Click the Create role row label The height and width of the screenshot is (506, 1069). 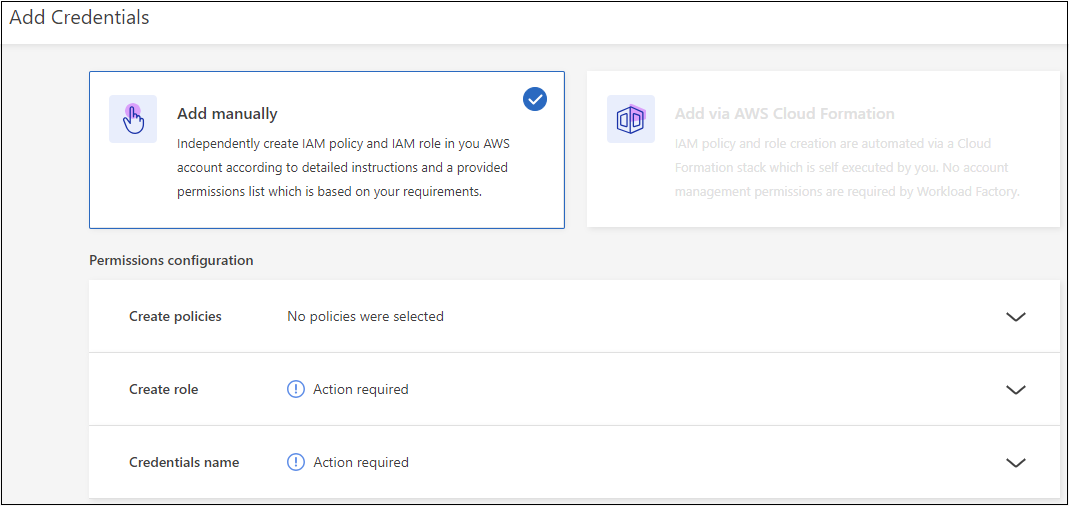click(x=163, y=389)
